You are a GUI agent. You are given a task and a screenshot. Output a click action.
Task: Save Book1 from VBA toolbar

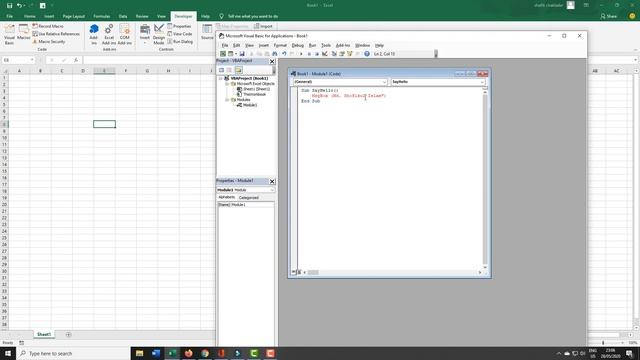(242, 54)
